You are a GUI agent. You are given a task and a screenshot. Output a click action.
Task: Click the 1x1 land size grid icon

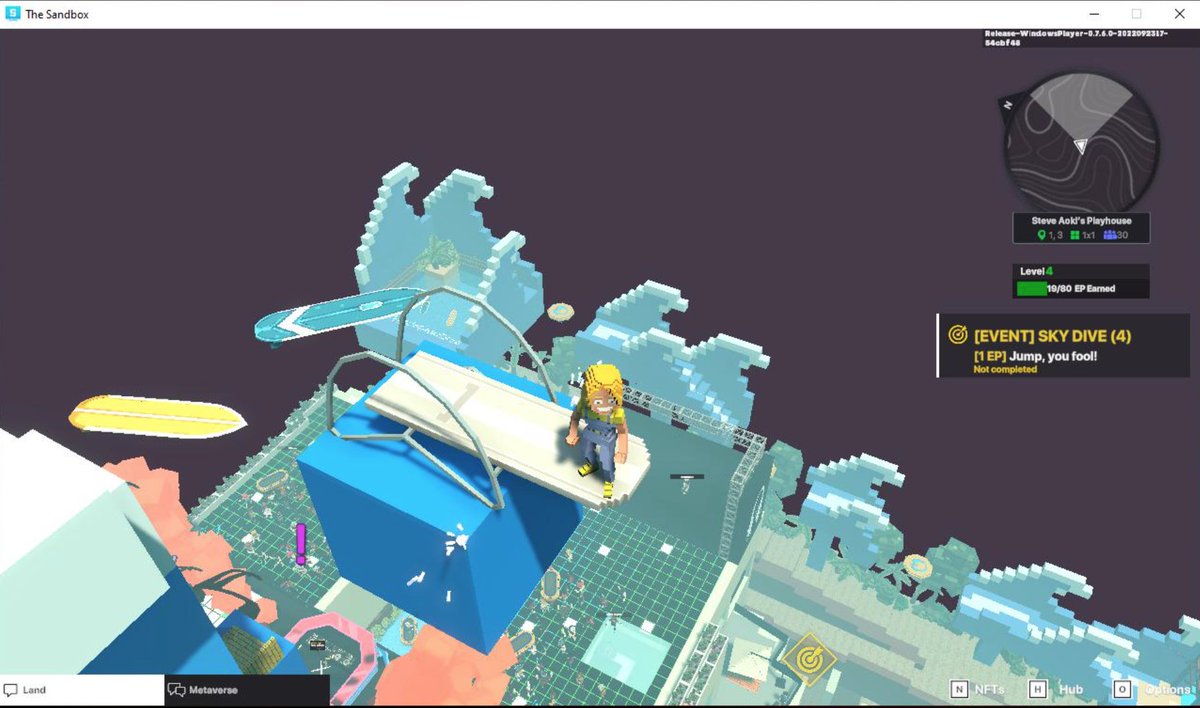click(1075, 235)
